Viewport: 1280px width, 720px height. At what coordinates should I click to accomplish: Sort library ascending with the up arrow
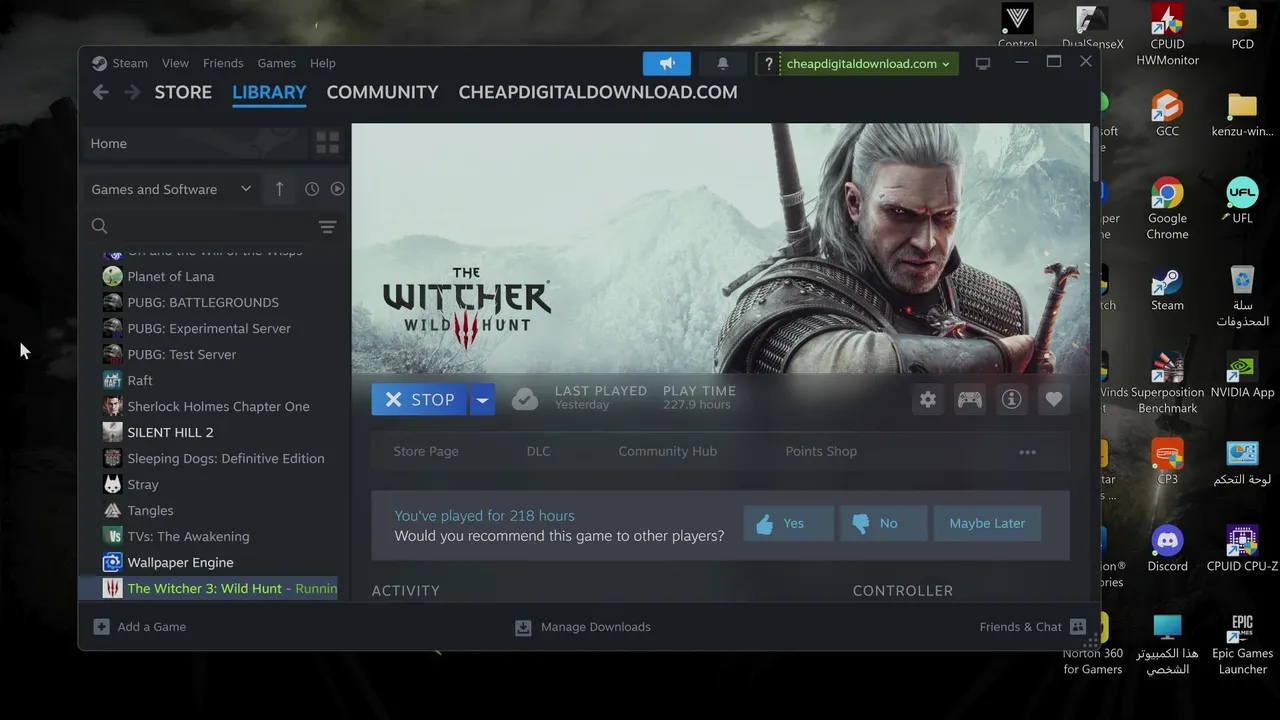click(279, 189)
